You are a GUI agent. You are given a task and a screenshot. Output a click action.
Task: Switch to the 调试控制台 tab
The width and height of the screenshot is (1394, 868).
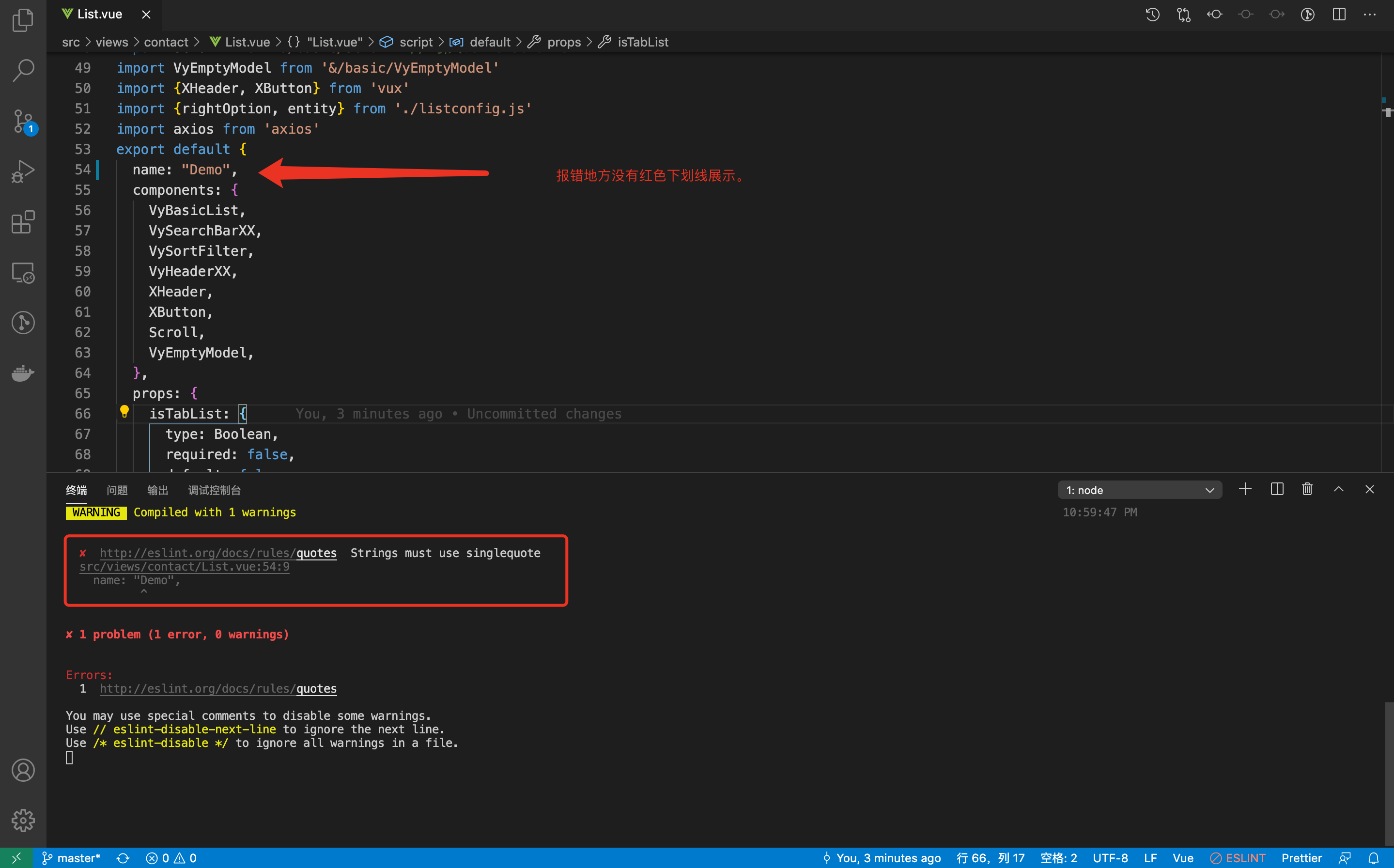coord(214,490)
